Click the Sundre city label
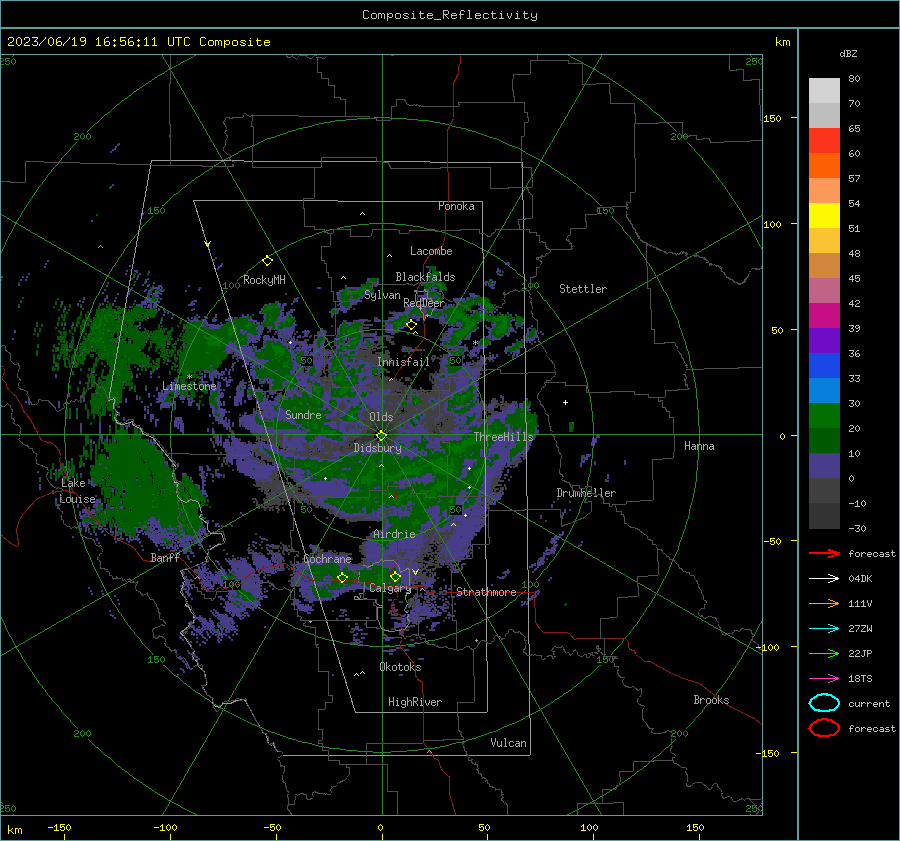This screenshot has width=900, height=841. pos(303,414)
